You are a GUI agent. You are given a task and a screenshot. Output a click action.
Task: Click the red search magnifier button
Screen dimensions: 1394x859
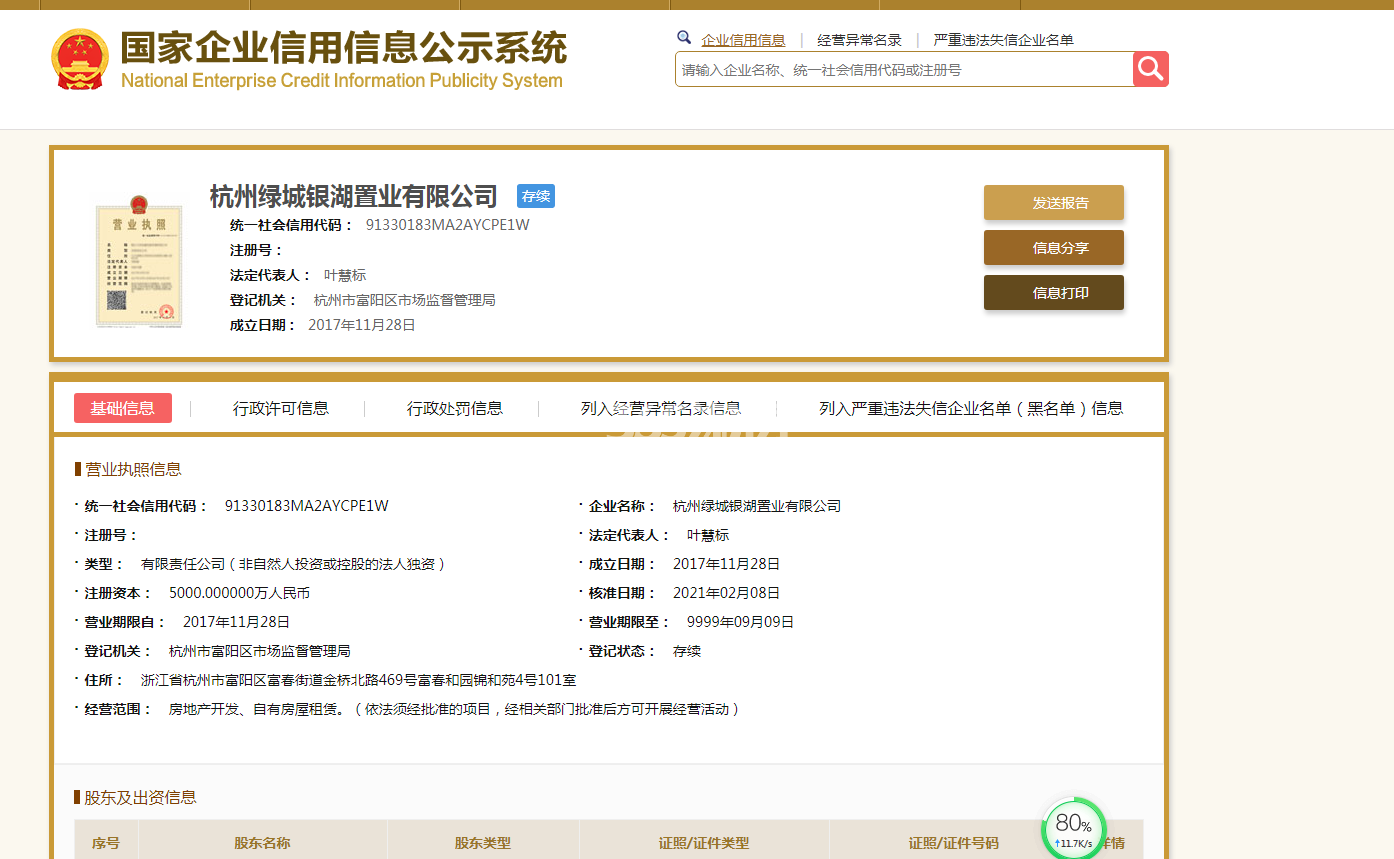(x=1151, y=69)
